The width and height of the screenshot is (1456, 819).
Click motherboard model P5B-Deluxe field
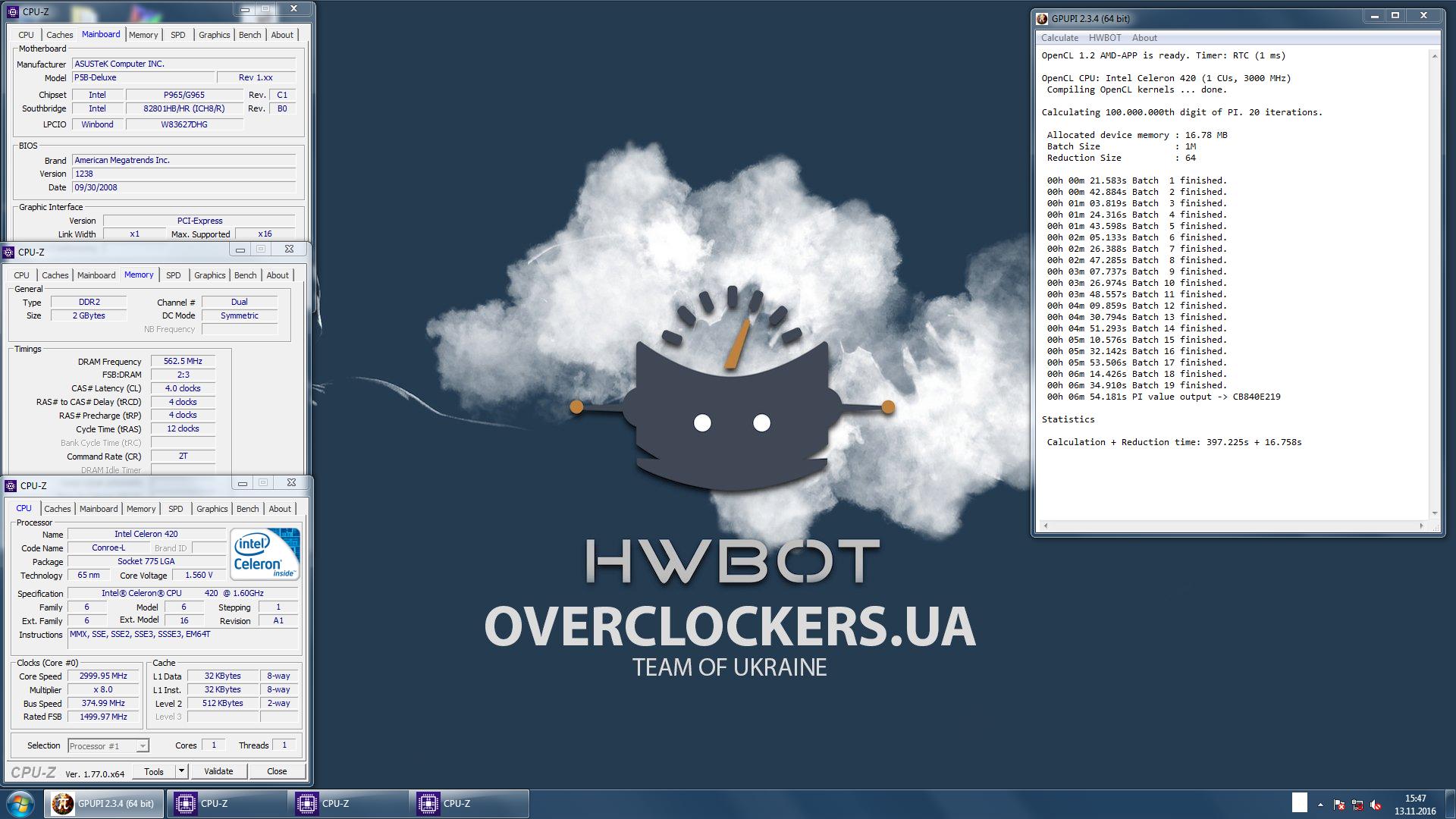click(142, 77)
